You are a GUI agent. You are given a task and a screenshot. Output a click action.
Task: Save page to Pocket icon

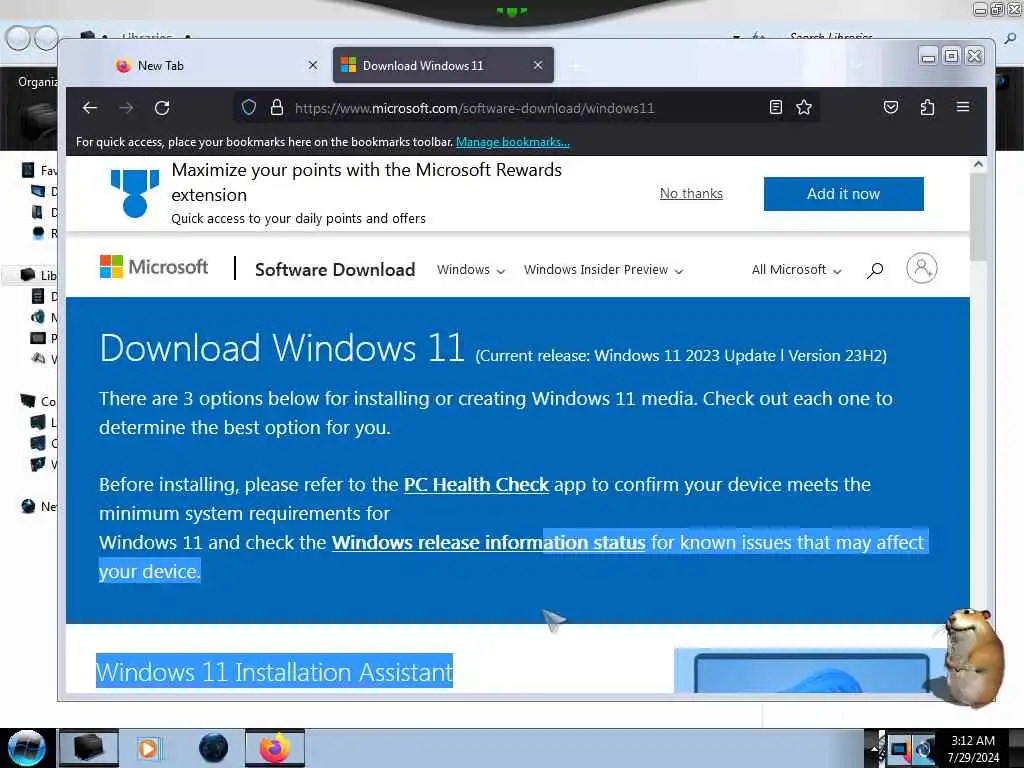coord(891,107)
